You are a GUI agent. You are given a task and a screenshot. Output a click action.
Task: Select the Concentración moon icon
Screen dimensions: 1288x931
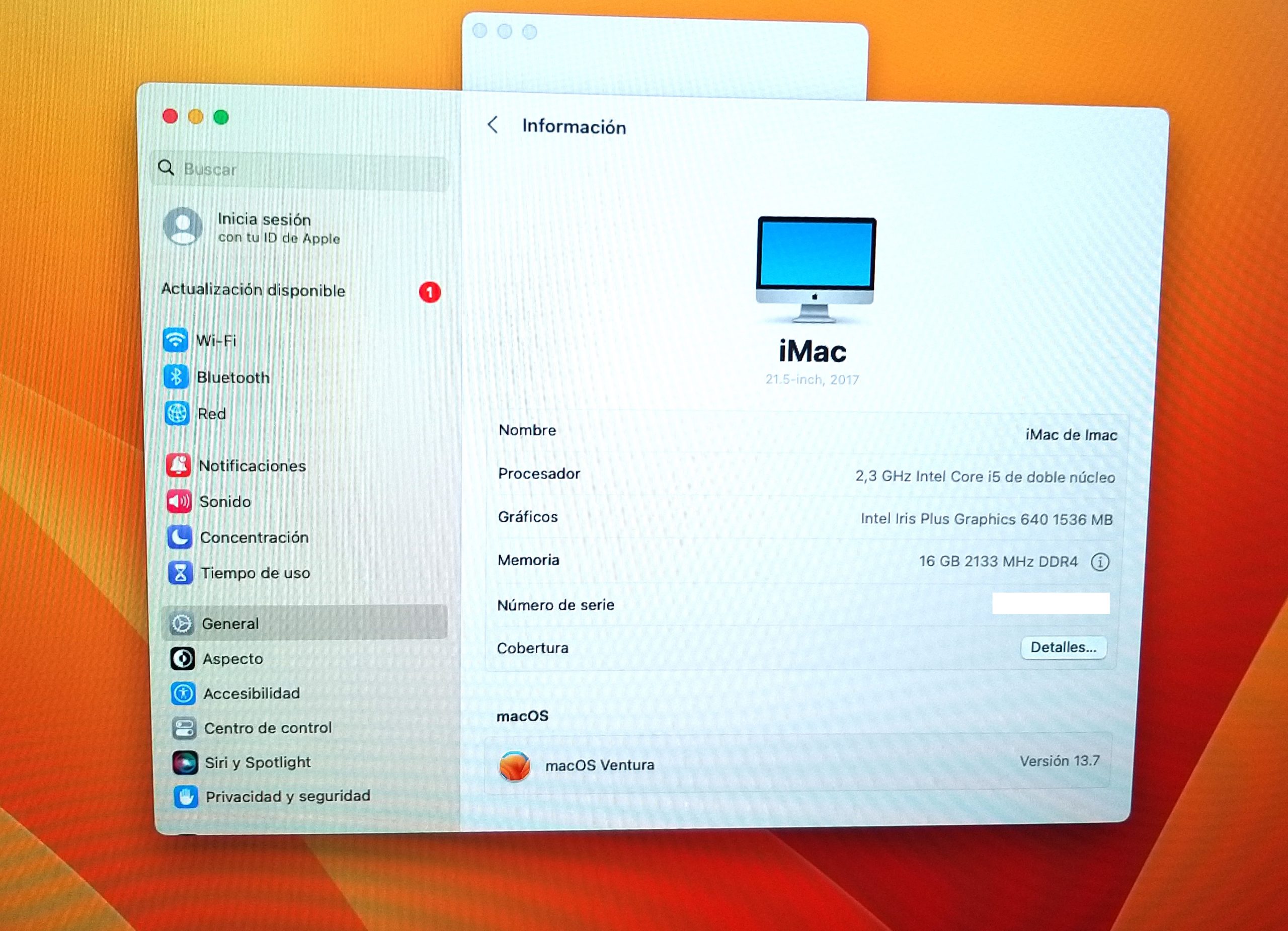pyautogui.click(x=179, y=537)
